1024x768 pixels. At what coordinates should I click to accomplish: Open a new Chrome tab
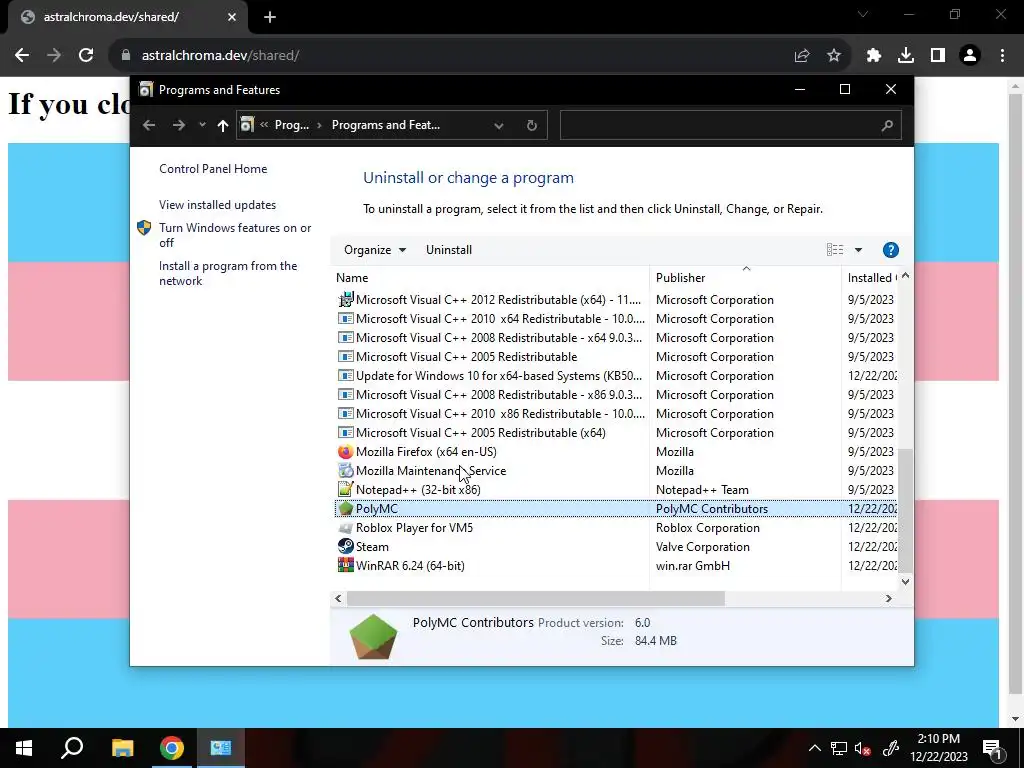(x=270, y=17)
